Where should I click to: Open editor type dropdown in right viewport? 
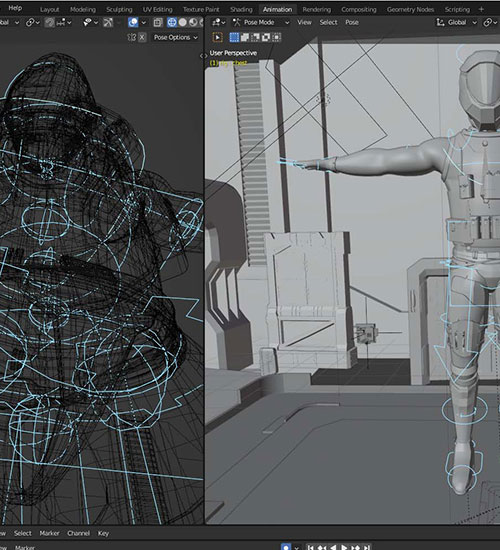click(218, 23)
